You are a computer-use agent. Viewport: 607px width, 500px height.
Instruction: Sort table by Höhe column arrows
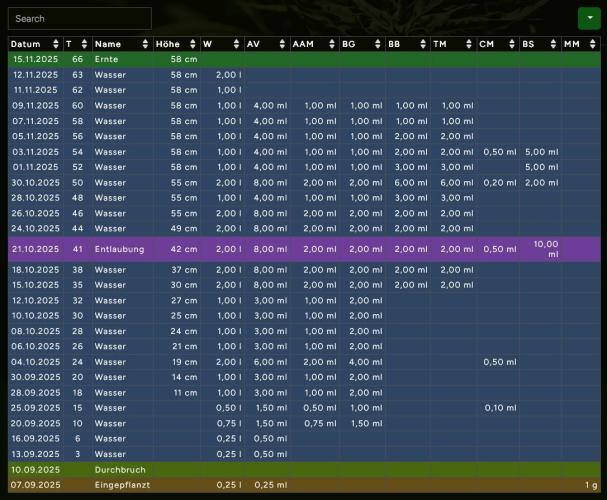click(x=190, y=44)
